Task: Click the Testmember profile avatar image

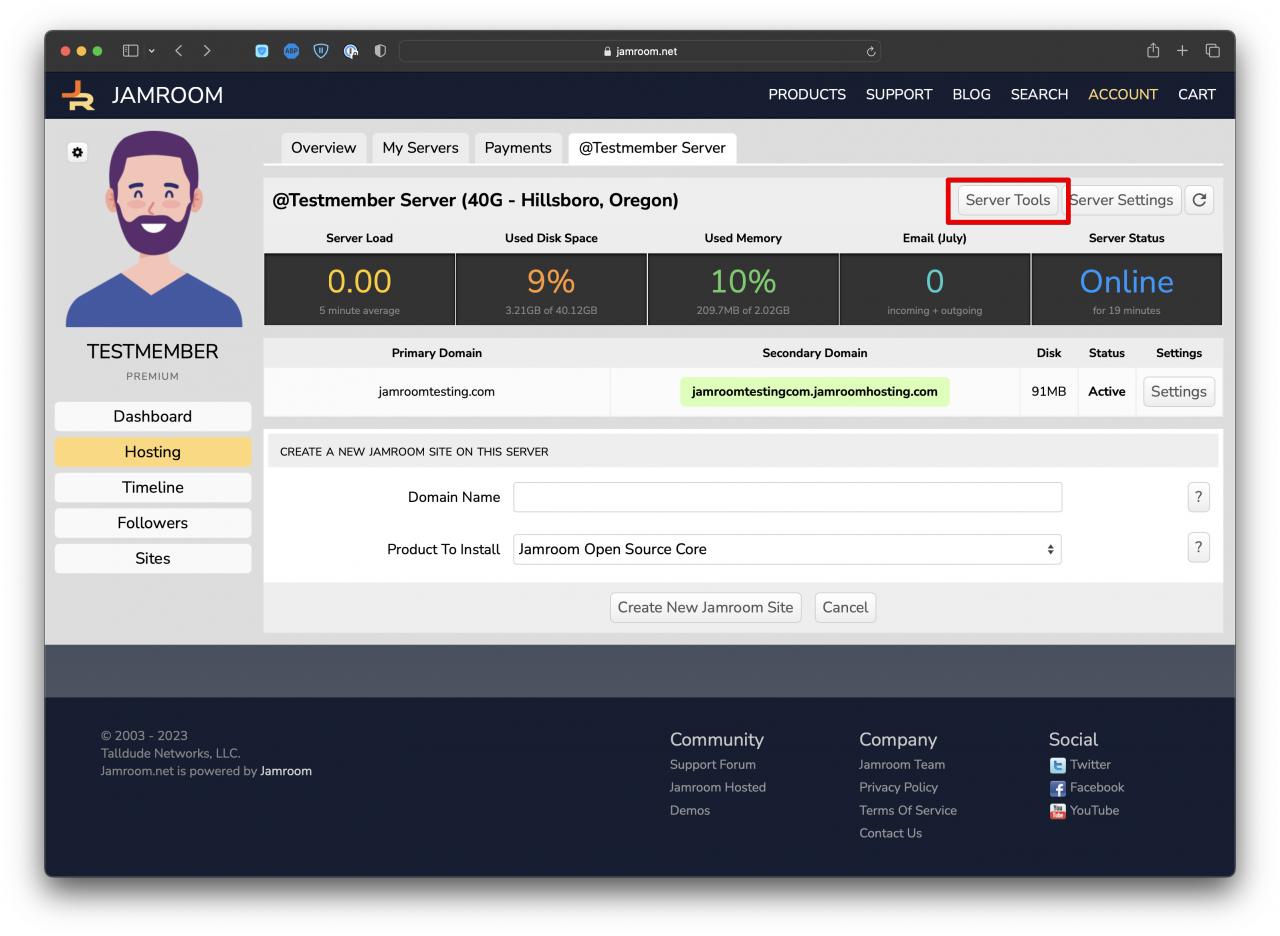Action: point(153,232)
